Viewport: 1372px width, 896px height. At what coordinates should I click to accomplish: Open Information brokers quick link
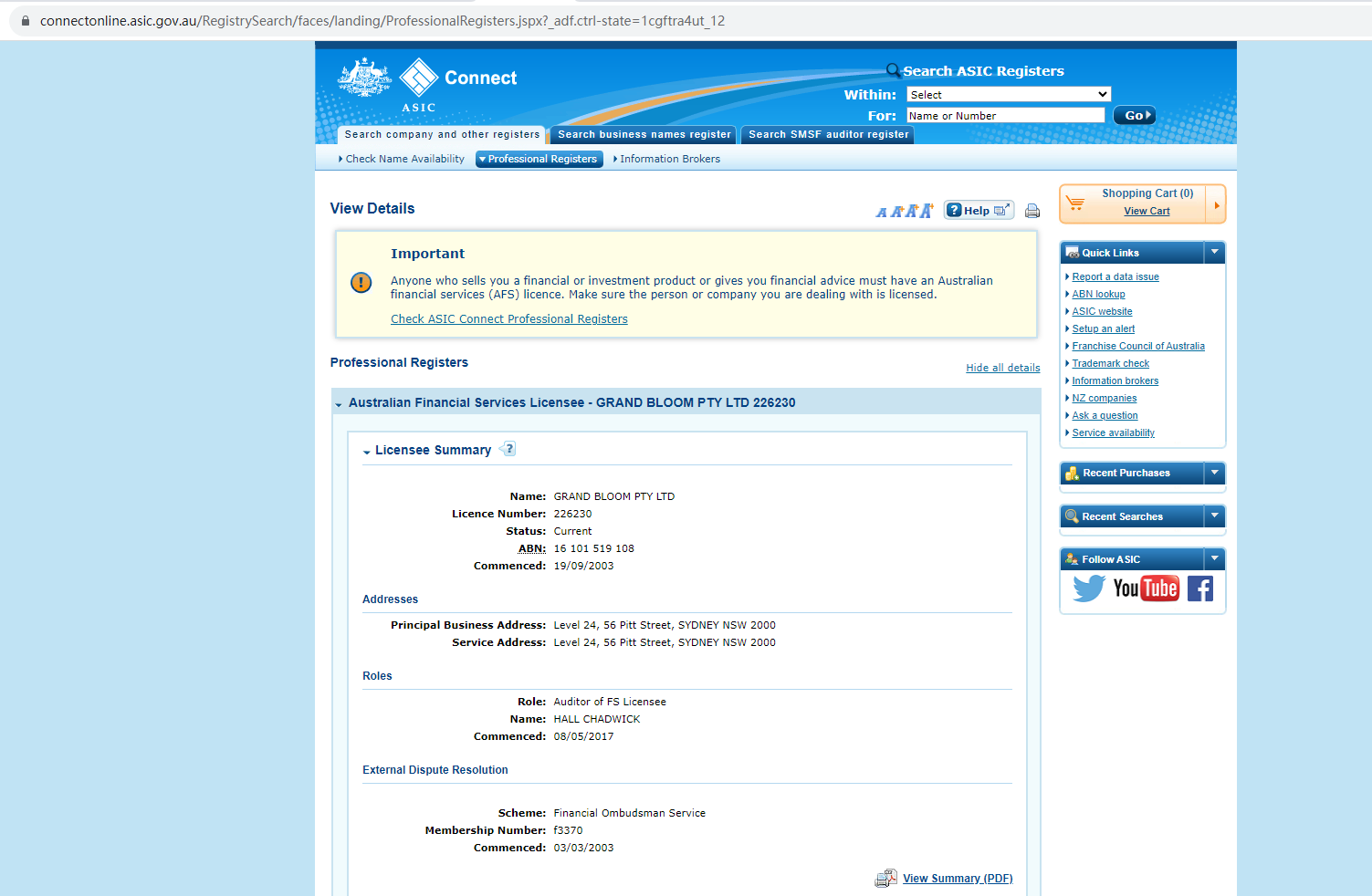(x=1115, y=380)
